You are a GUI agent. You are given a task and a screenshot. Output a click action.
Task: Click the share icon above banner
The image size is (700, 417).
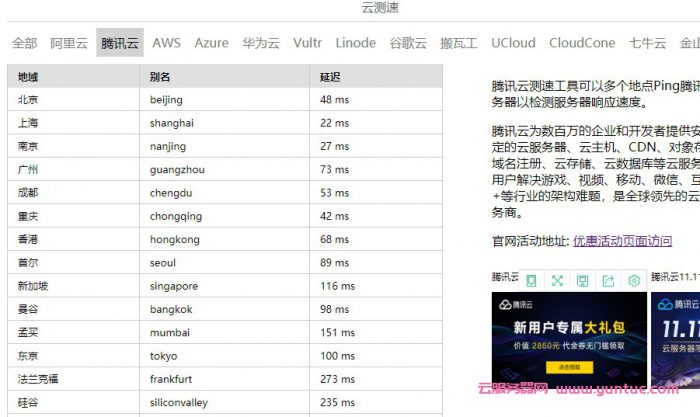coord(608,281)
